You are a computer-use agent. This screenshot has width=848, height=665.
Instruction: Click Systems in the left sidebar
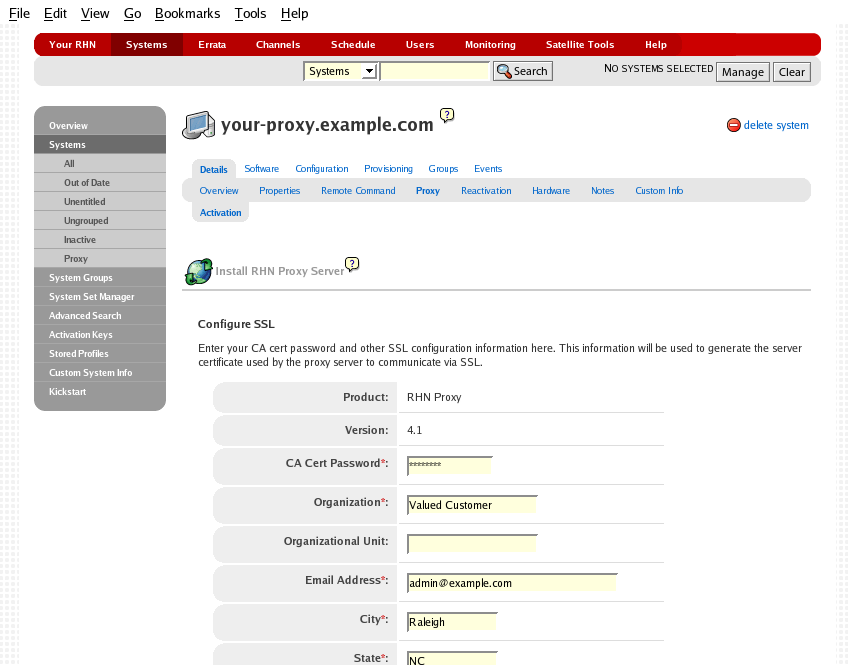pos(100,144)
